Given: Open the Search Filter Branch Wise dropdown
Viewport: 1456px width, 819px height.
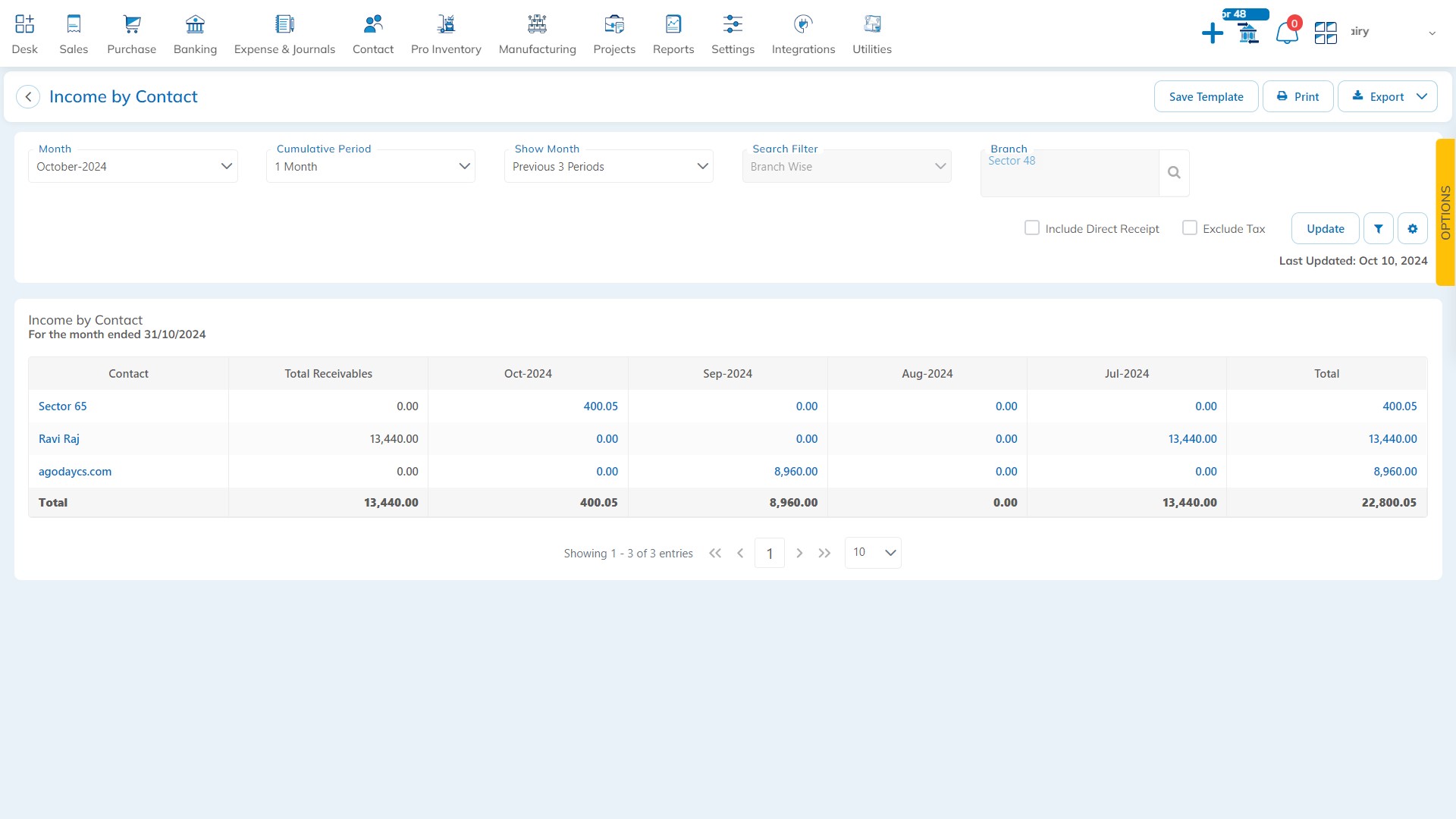Looking at the screenshot, I should coord(847,166).
